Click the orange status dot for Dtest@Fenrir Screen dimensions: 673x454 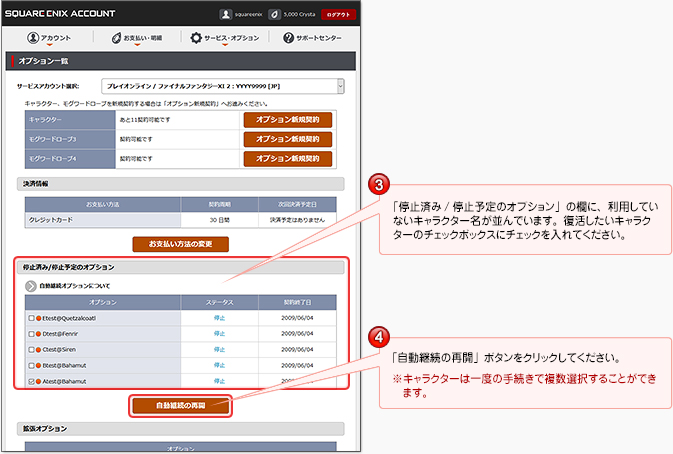click(39, 334)
